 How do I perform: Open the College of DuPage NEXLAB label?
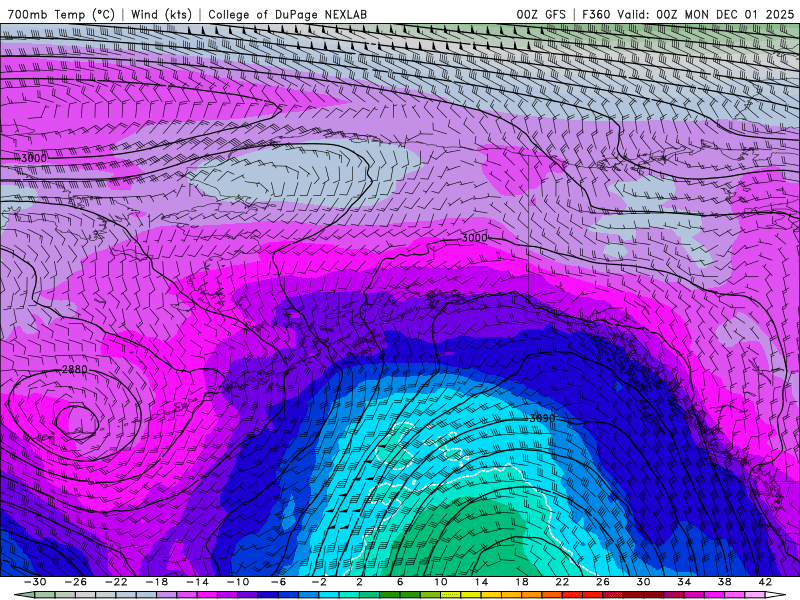tap(286, 14)
